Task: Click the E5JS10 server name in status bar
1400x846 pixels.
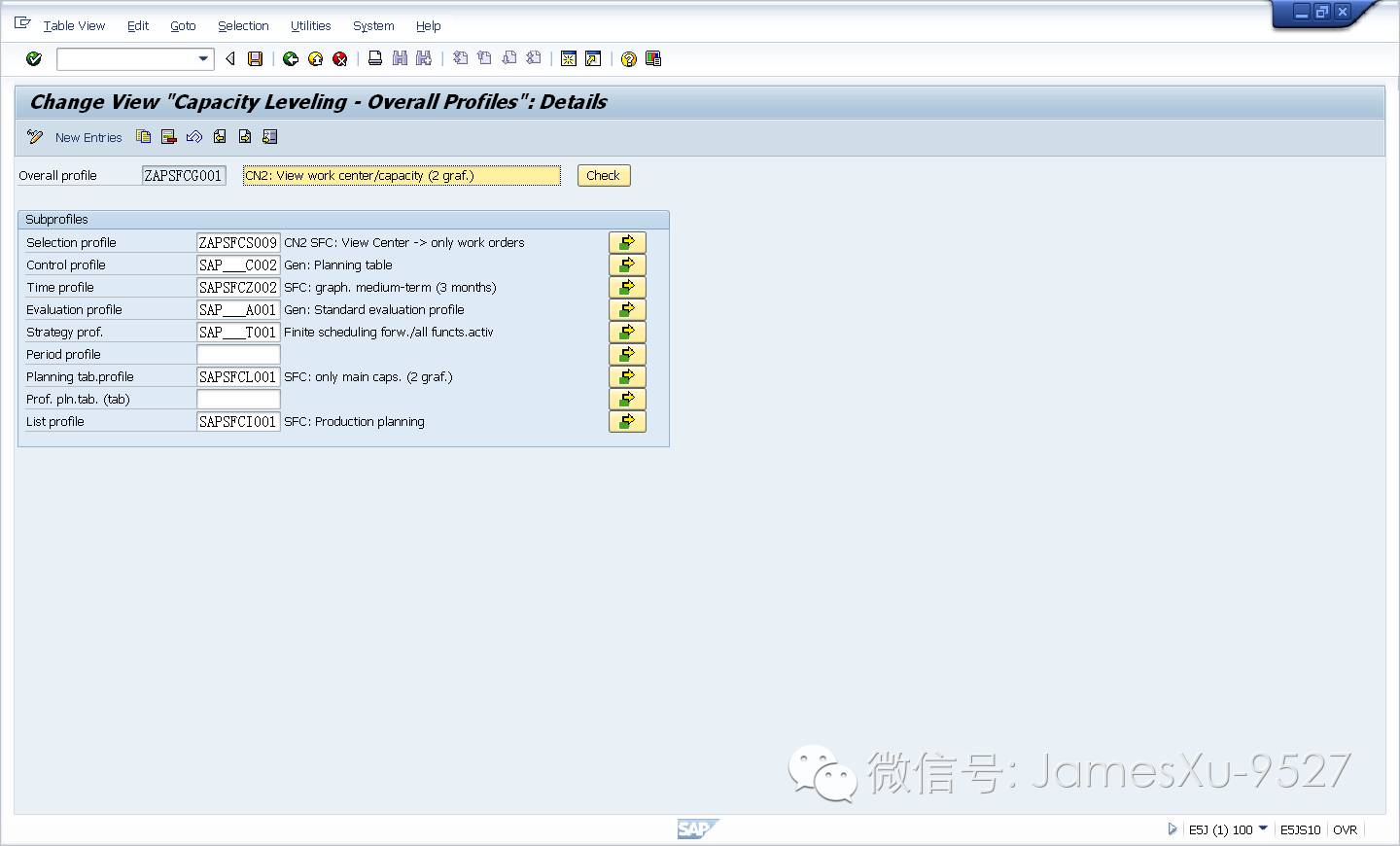Action: point(1300,830)
